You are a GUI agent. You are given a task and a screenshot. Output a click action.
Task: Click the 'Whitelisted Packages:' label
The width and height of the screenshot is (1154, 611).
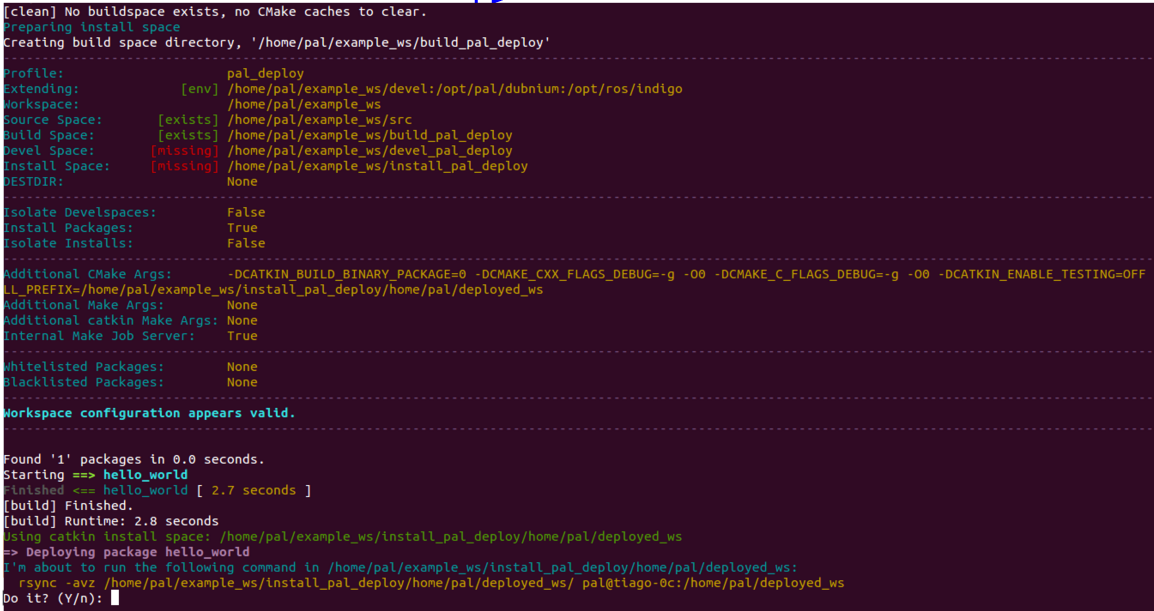(84, 367)
